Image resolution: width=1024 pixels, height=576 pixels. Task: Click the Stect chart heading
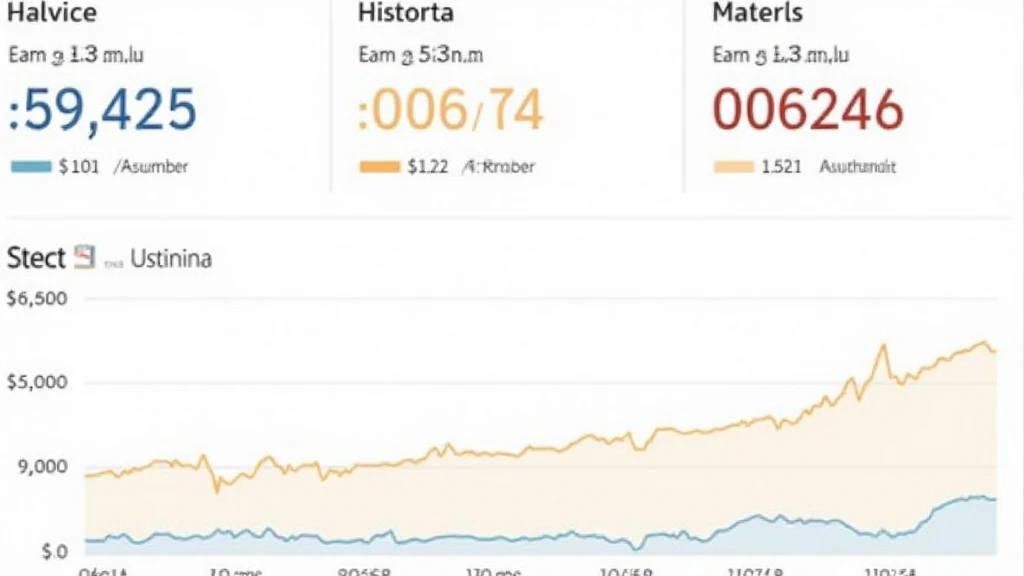[x=35, y=258]
